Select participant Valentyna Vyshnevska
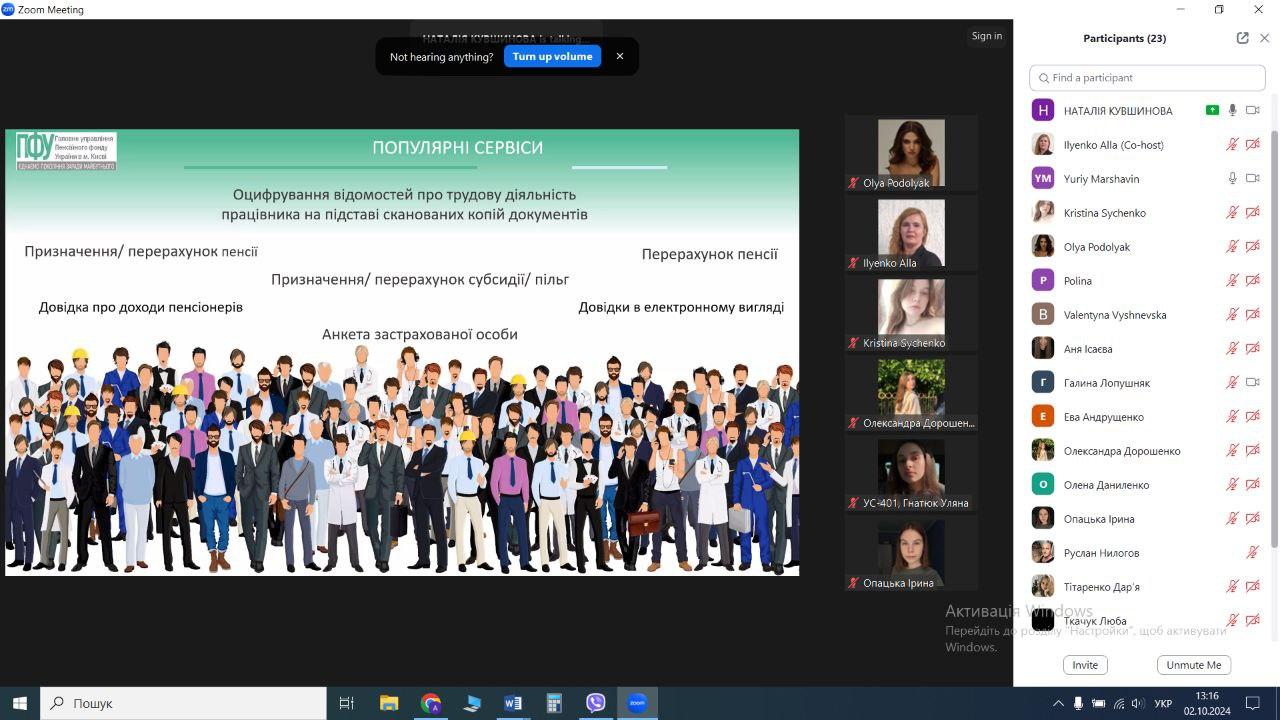The height and width of the screenshot is (720, 1280). pyautogui.click(x=1147, y=315)
